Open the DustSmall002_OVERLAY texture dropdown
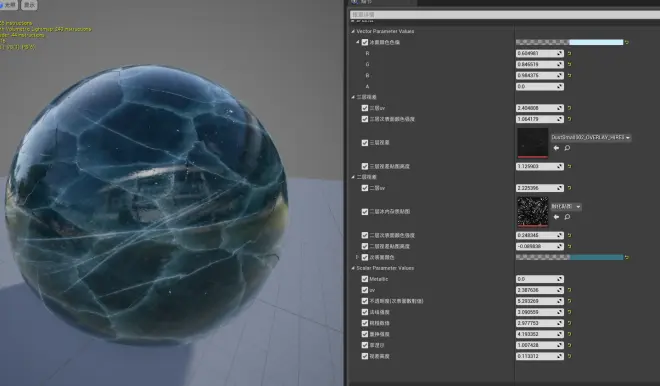This screenshot has height=386, width=660. [x=591, y=138]
